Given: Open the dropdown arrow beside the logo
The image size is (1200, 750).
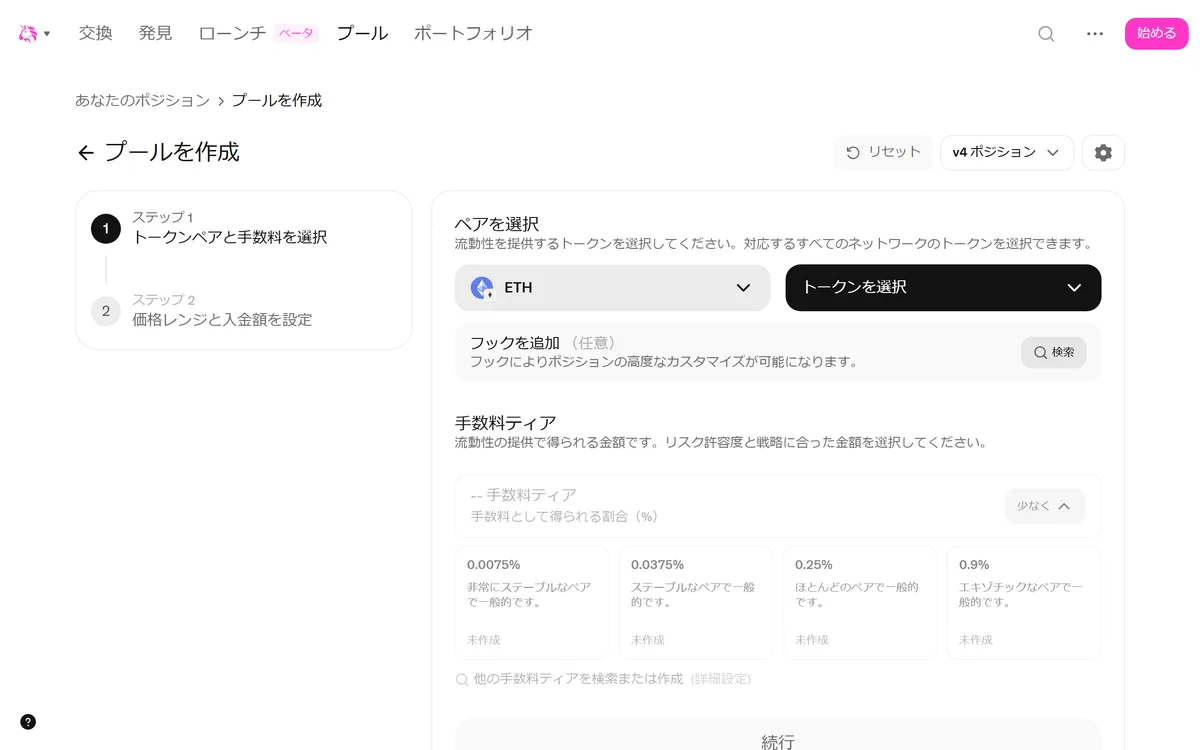Looking at the screenshot, I should click(x=47, y=34).
